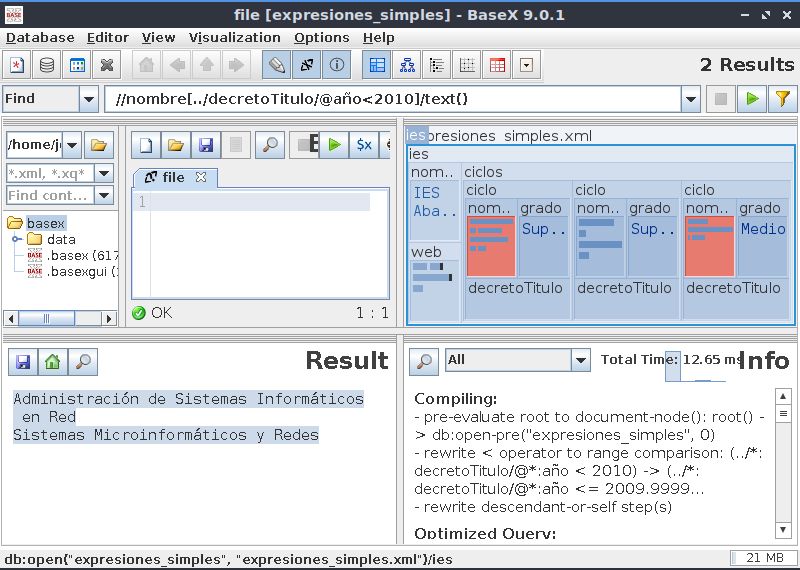Select the data folder in project tree

pos(61,239)
